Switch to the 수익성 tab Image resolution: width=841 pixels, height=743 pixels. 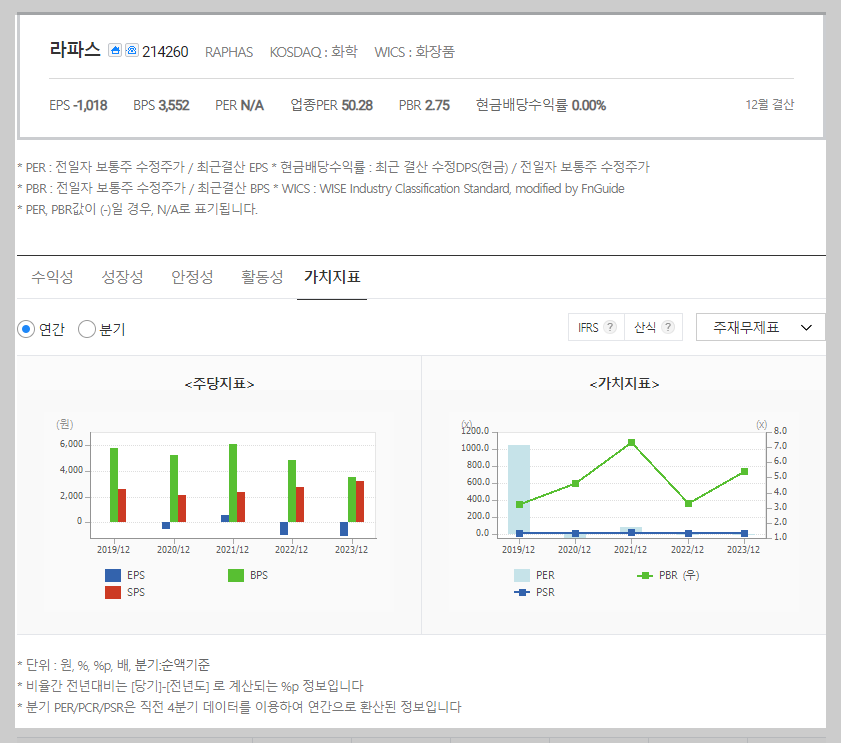50,277
